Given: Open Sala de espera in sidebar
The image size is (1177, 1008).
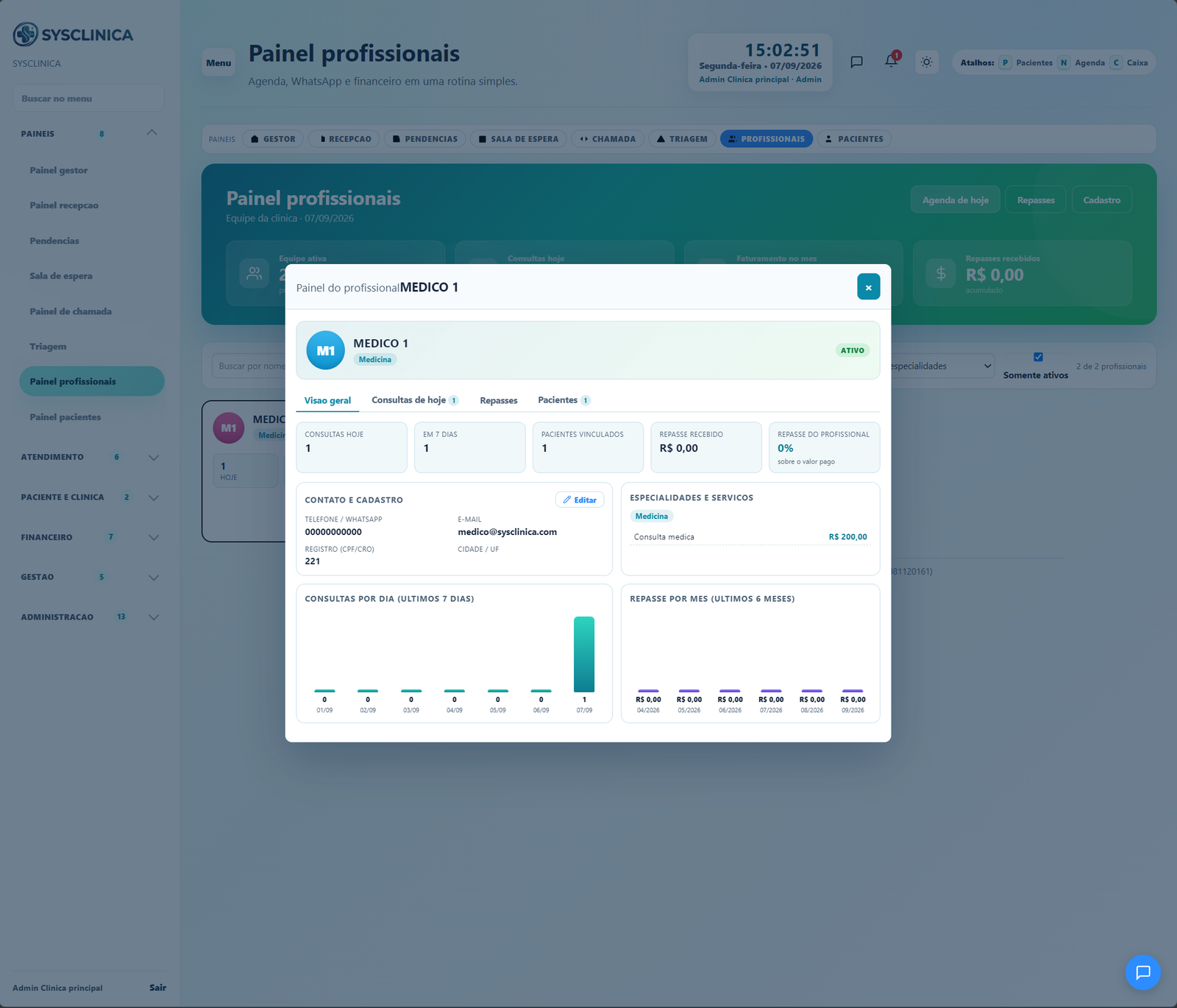Looking at the screenshot, I should click(x=92, y=276).
